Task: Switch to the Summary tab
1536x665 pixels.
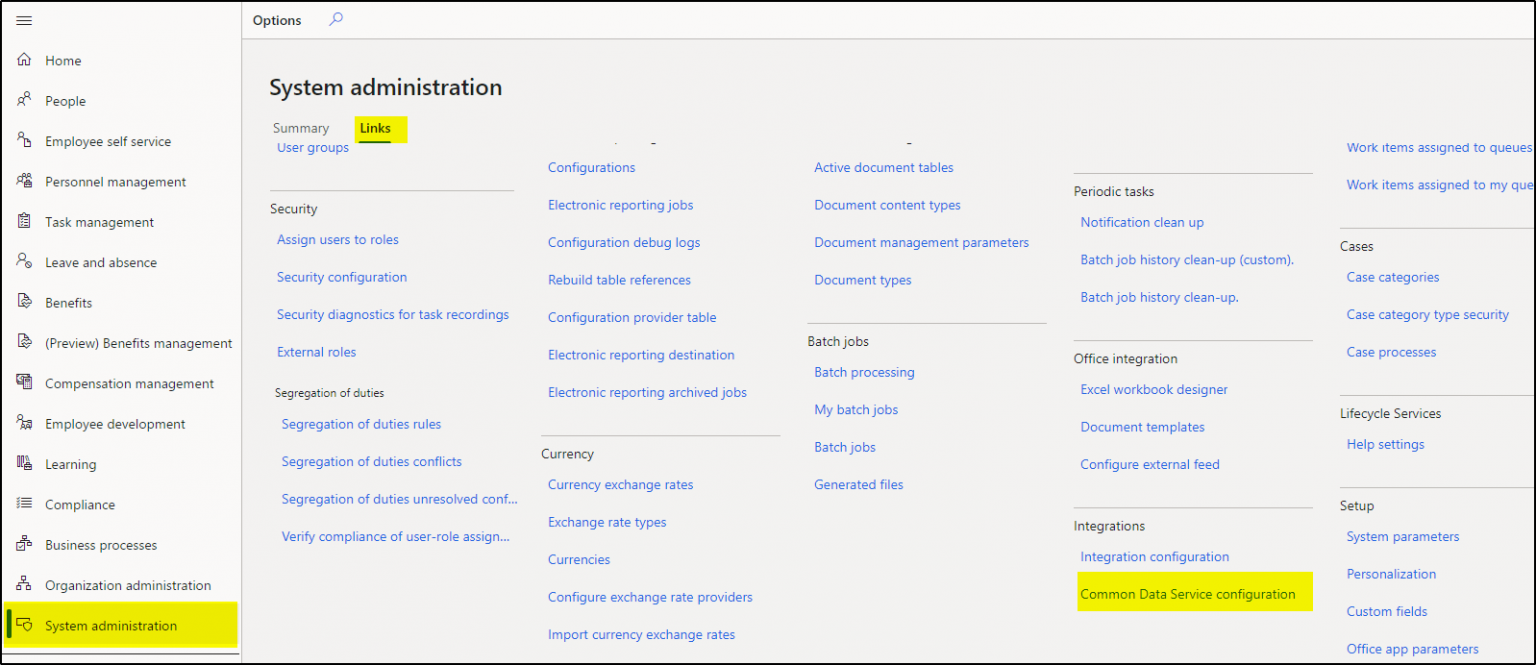Action: pyautogui.click(x=301, y=129)
